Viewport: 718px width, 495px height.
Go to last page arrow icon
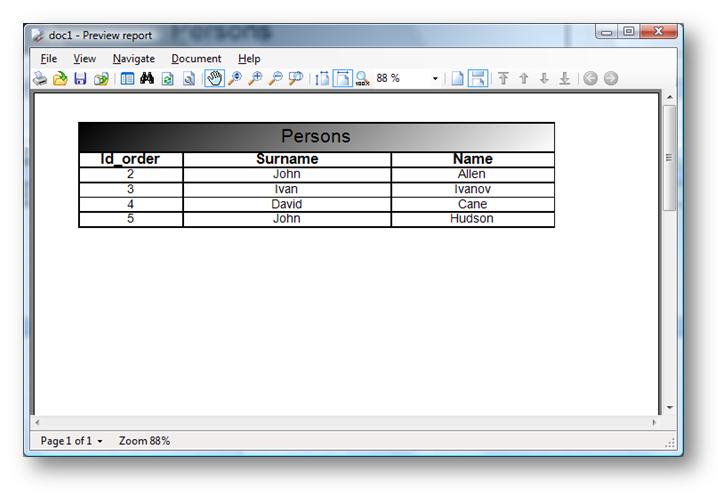[x=565, y=79]
